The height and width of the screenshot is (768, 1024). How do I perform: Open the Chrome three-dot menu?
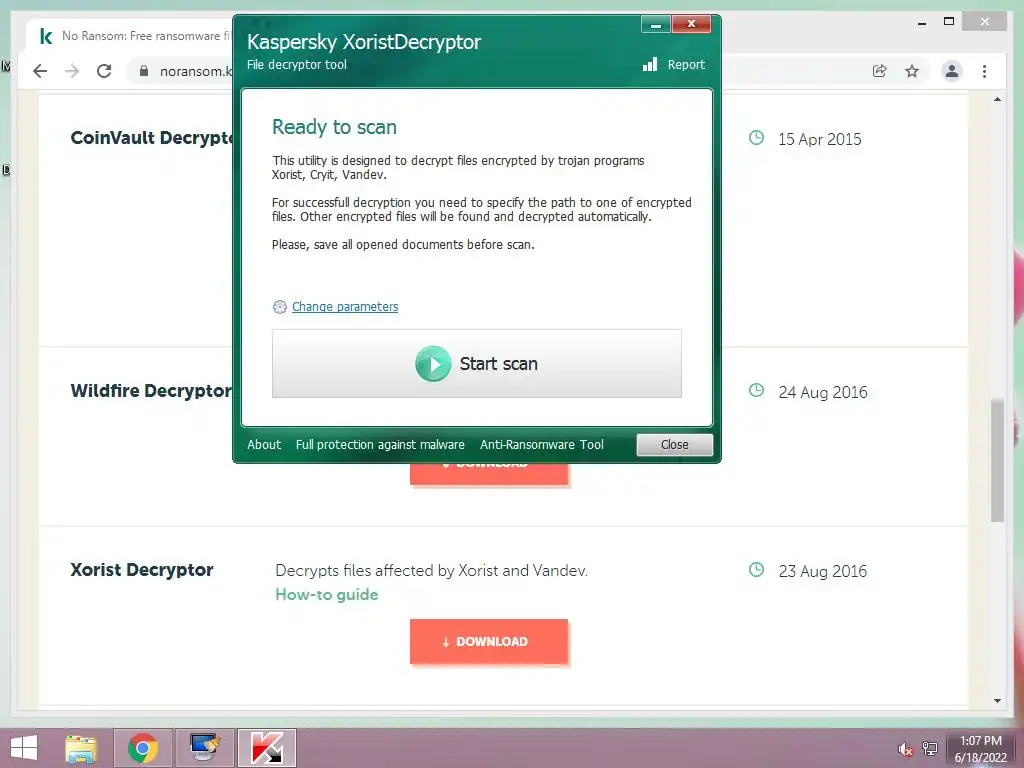pos(984,71)
